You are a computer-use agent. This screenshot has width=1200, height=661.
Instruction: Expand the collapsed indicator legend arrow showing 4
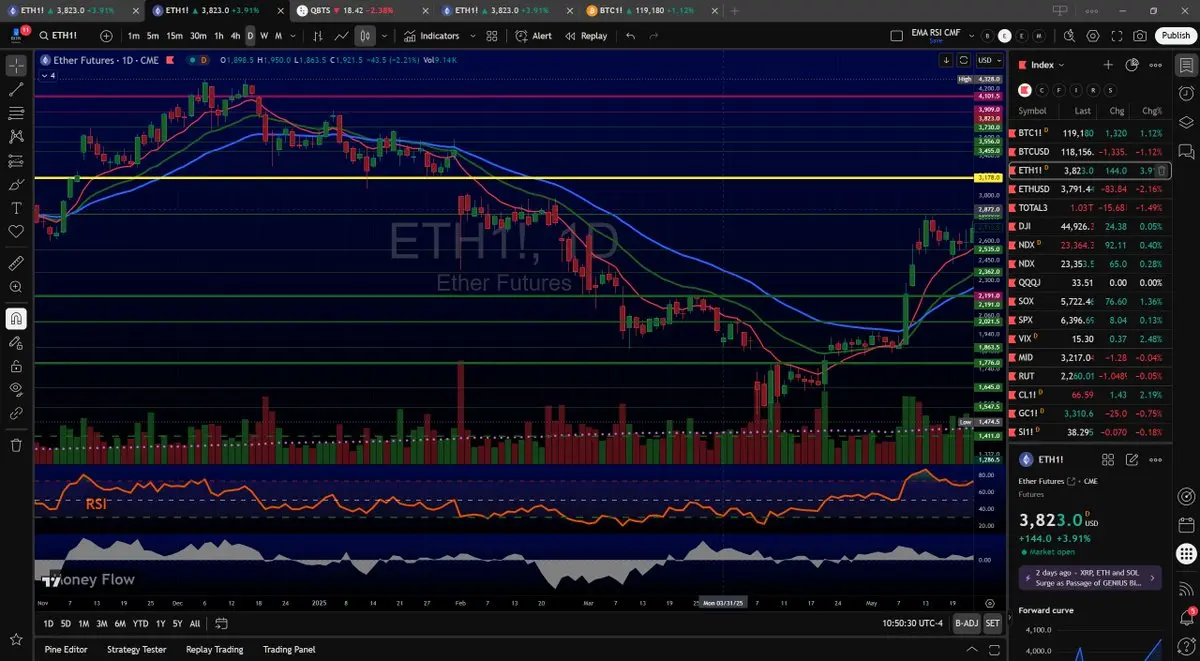pyautogui.click(x=47, y=75)
